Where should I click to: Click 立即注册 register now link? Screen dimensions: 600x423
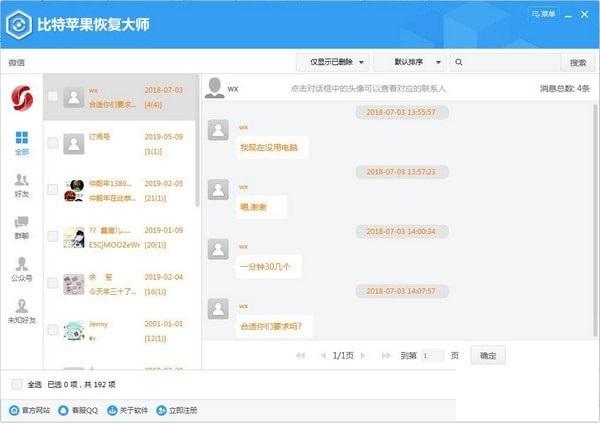click(177, 410)
